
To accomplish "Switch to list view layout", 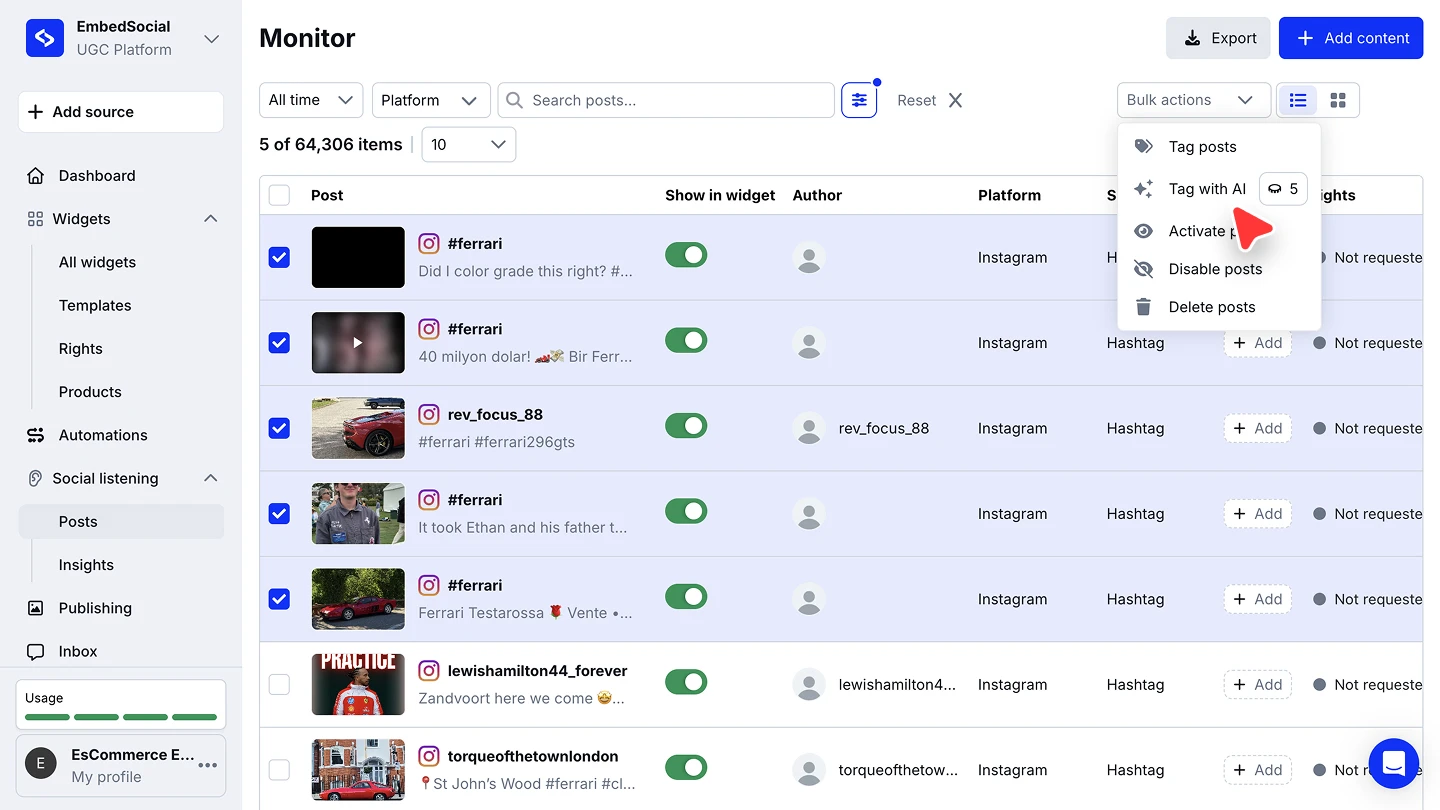I will point(1298,100).
